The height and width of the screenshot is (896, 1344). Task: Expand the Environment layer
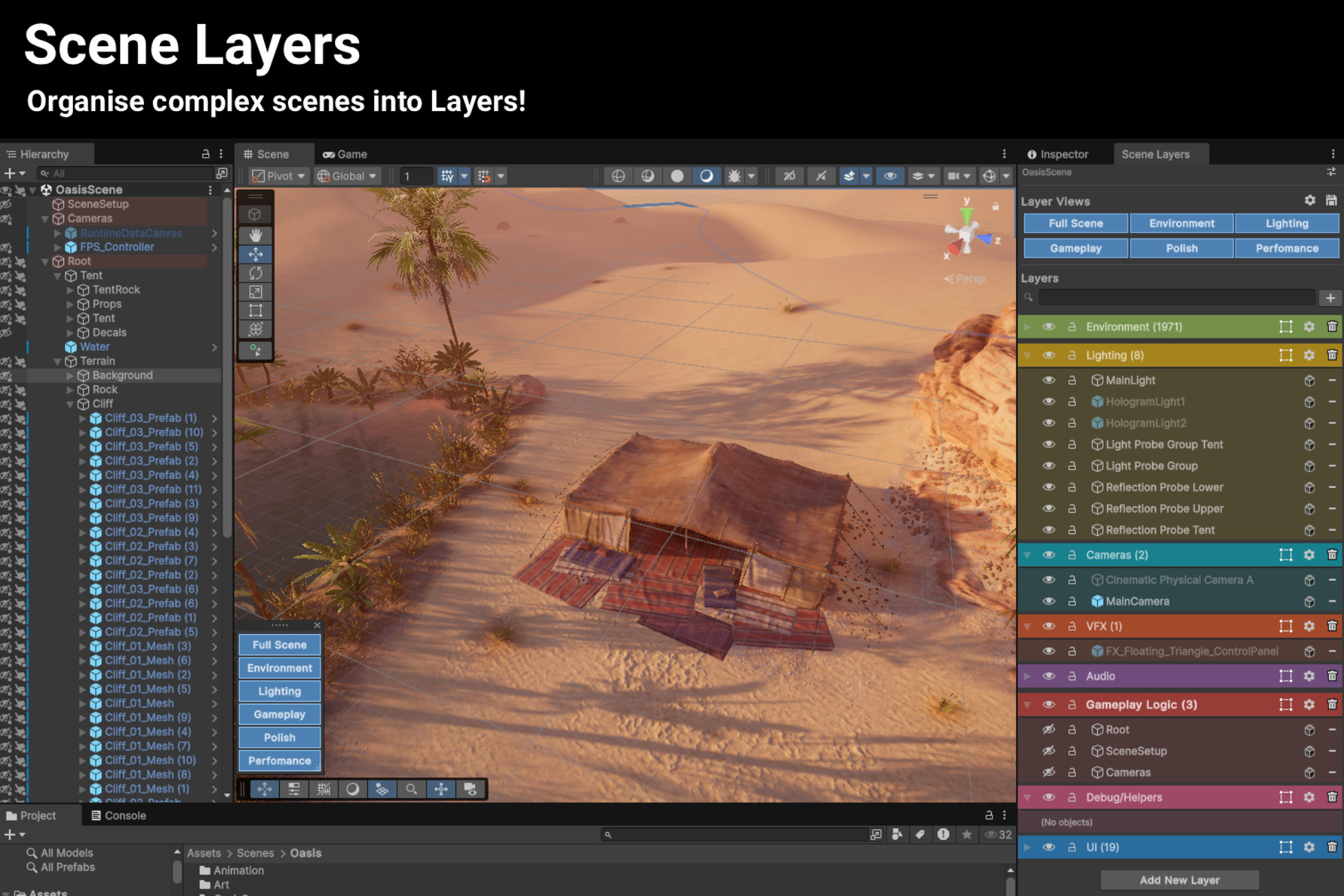(1027, 327)
